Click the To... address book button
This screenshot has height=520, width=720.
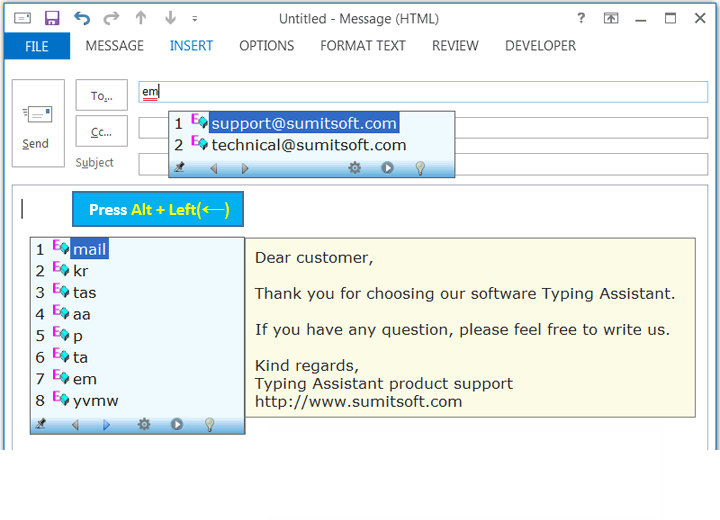click(102, 96)
